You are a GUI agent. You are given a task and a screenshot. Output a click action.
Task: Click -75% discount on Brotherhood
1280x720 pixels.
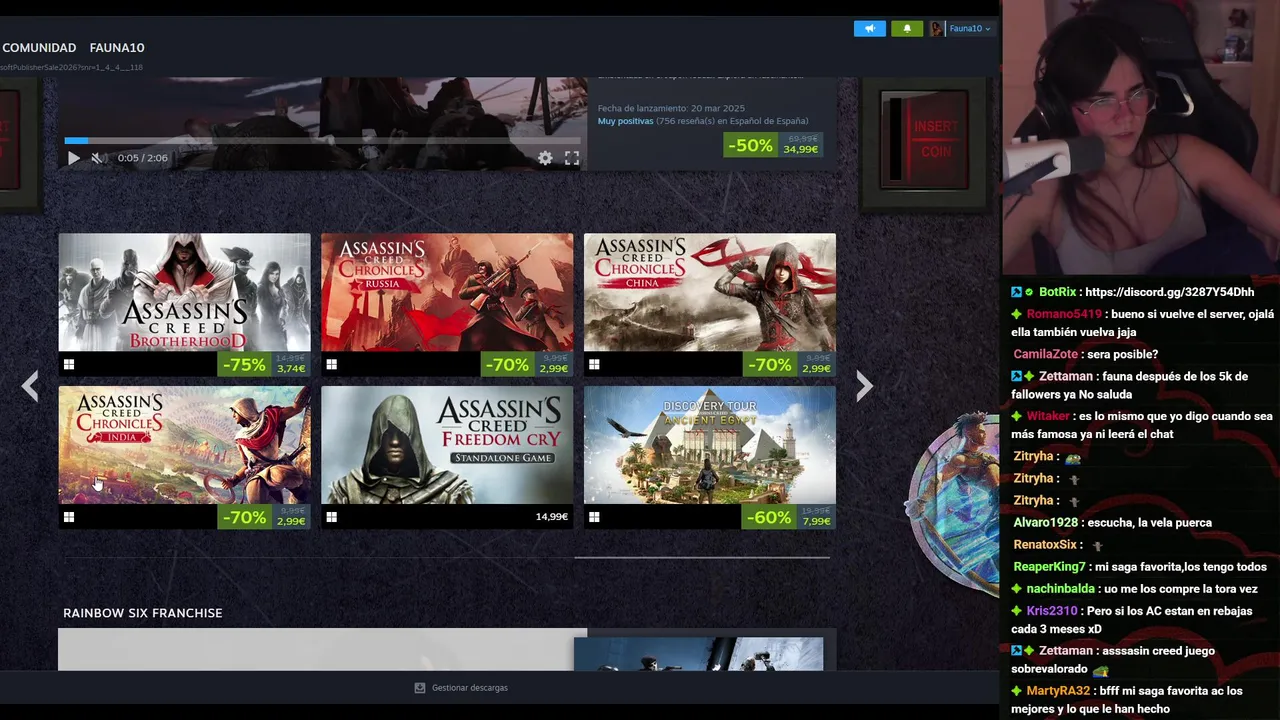pos(244,365)
